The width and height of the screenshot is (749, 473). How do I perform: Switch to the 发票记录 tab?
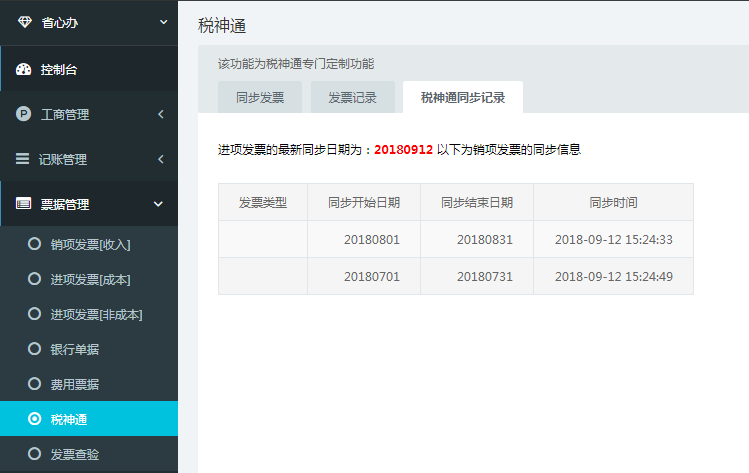point(353,97)
